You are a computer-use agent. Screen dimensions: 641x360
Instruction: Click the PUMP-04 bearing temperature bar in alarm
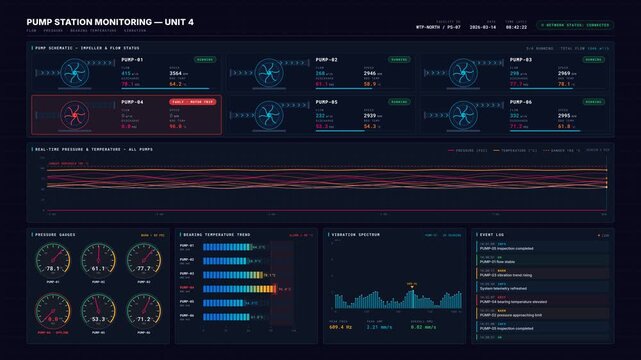pos(240,289)
